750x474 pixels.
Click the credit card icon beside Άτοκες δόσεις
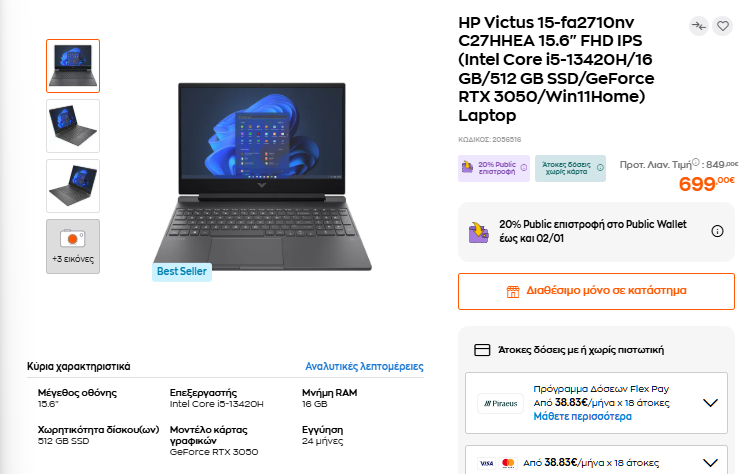(x=482, y=350)
